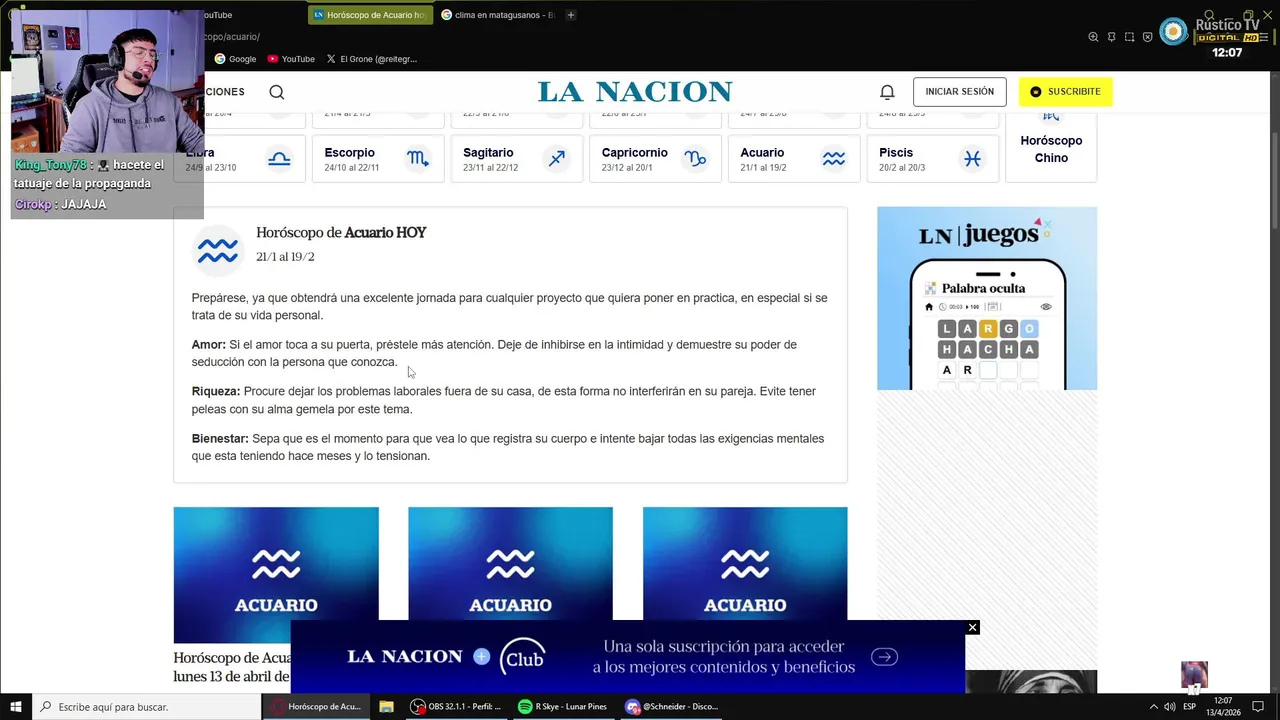Click the bold Riqueza: label
This screenshot has width=1280, height=720.
click(216, 392)
